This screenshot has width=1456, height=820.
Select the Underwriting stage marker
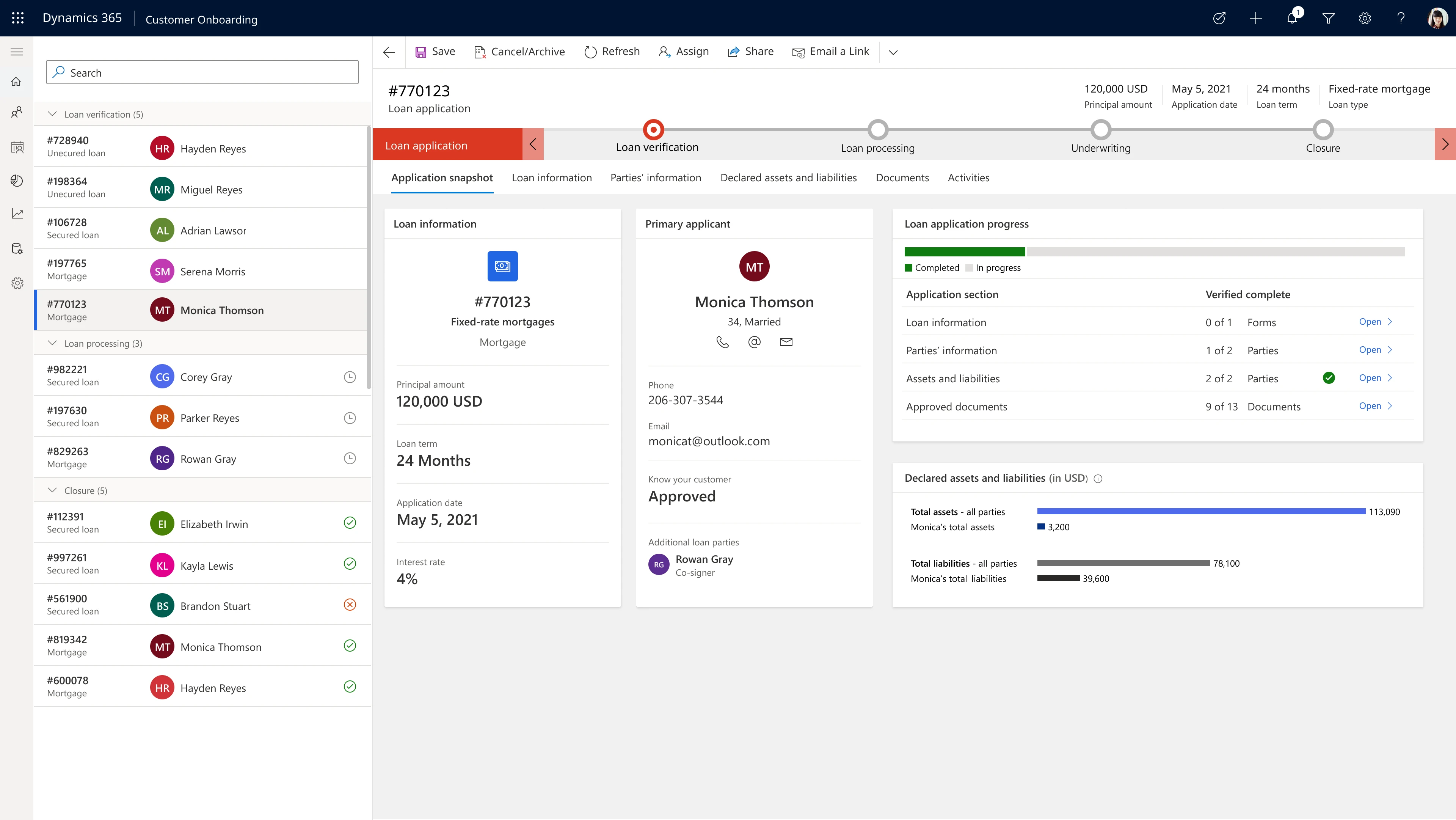(x=1100, y=129)
